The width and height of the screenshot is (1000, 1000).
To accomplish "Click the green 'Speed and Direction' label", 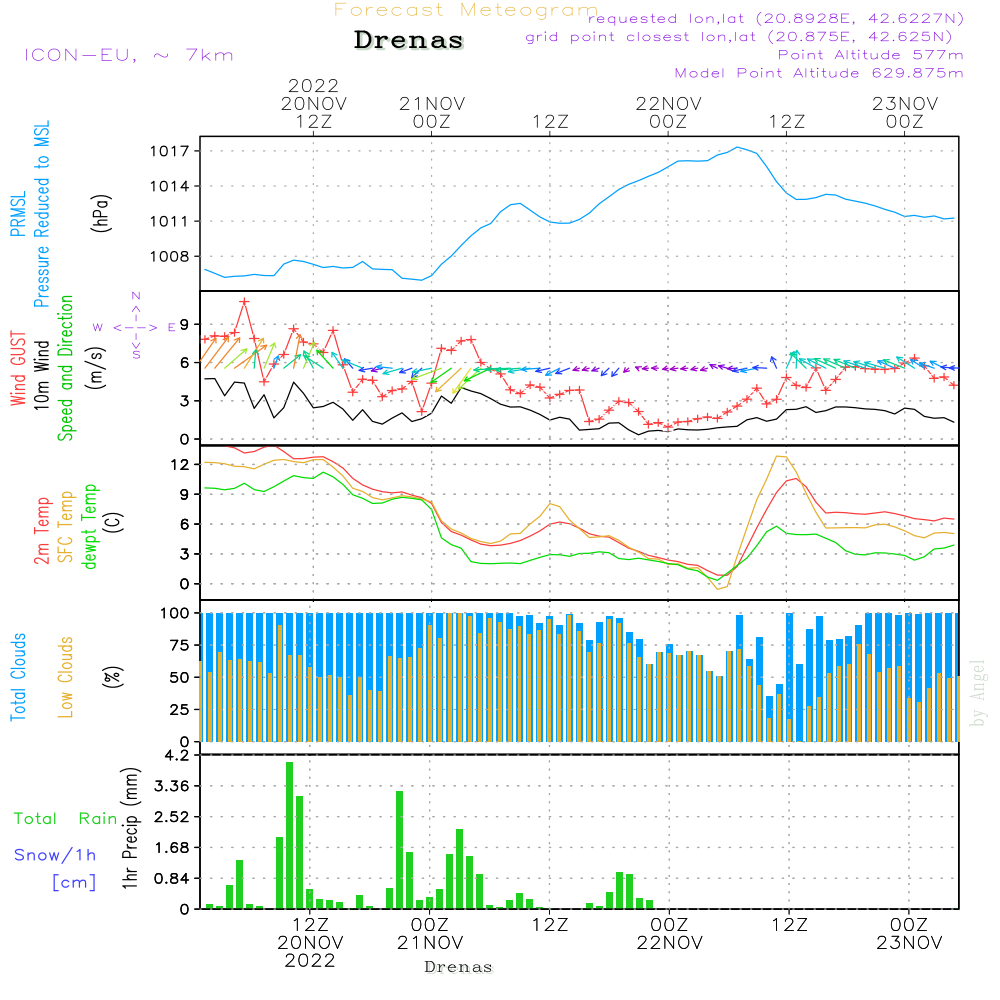I will tap(66, 368).
